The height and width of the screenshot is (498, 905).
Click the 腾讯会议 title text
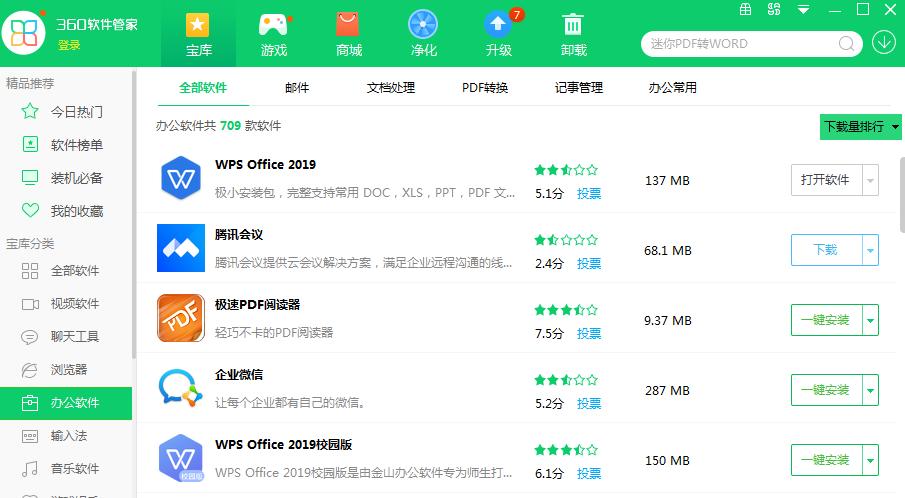pos(239,235)
